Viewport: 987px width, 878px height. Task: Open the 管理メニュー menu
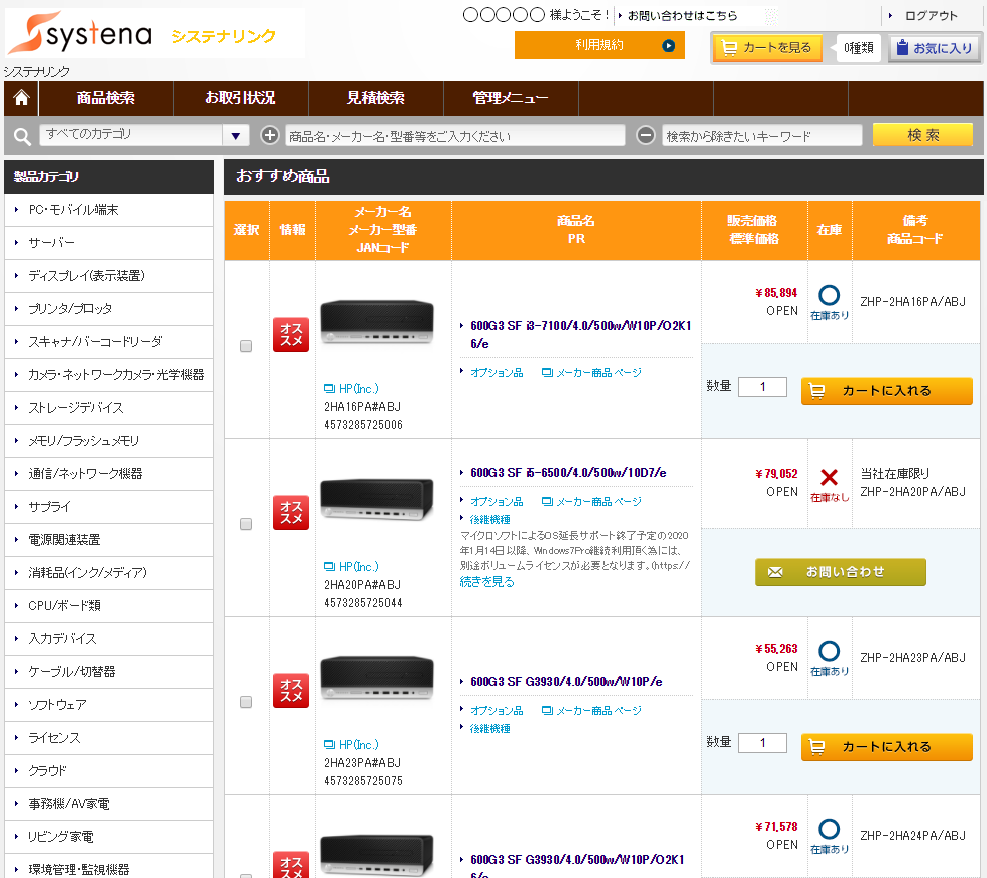pyautogui.click(x=510, y=98)
